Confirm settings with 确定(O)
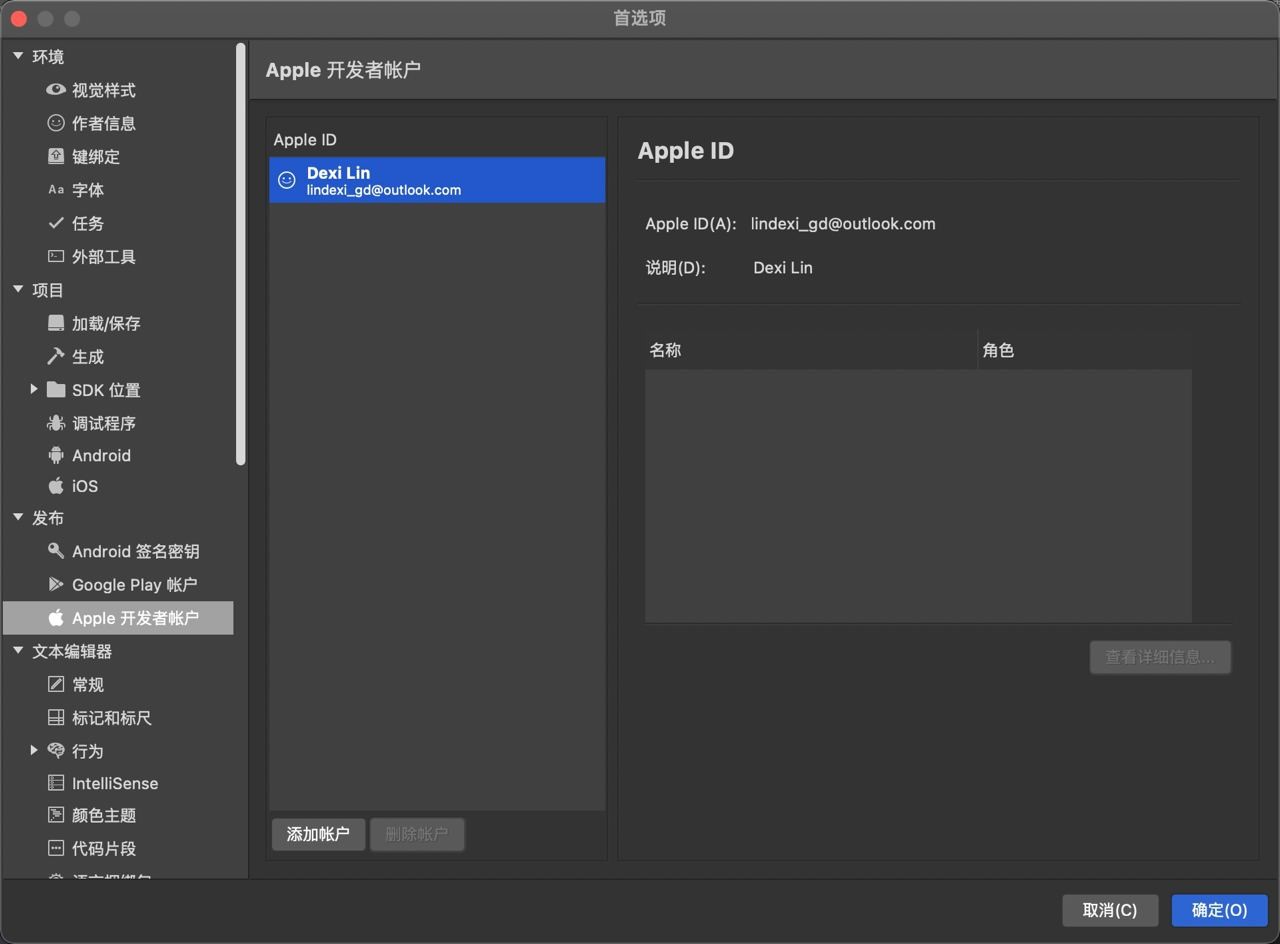 (1218, 910)
